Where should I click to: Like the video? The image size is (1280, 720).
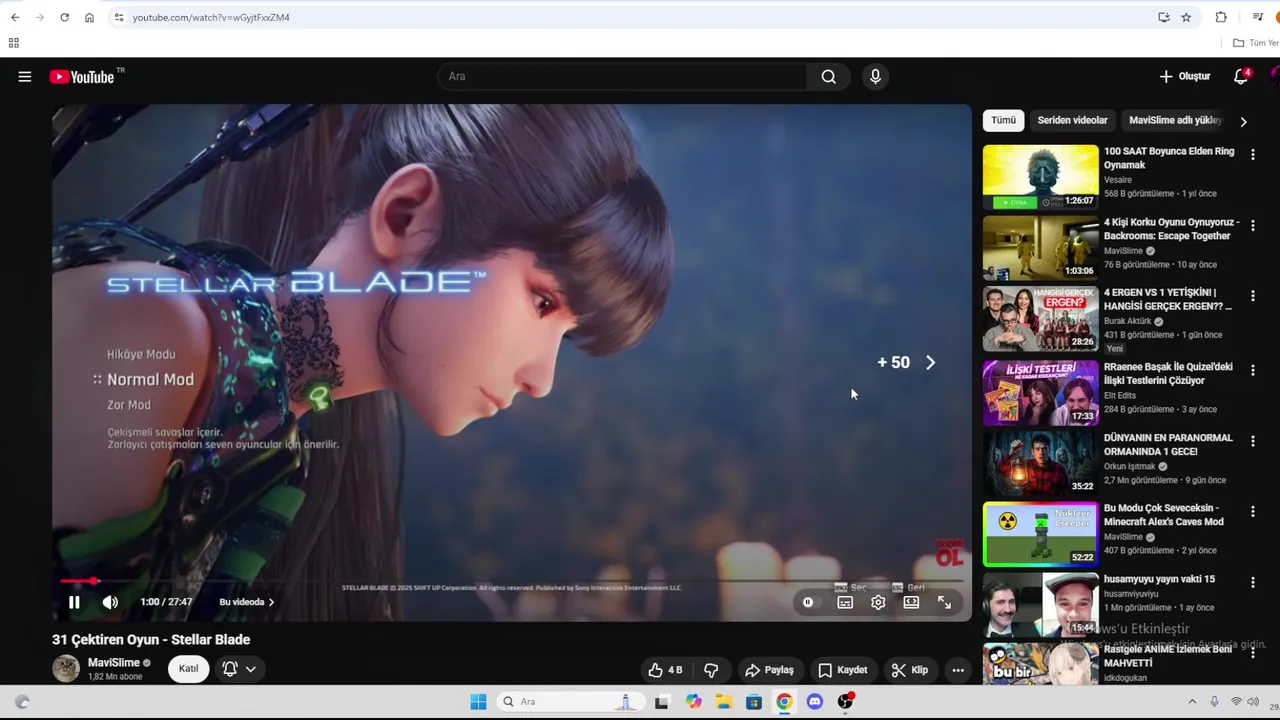click(665, 670)
